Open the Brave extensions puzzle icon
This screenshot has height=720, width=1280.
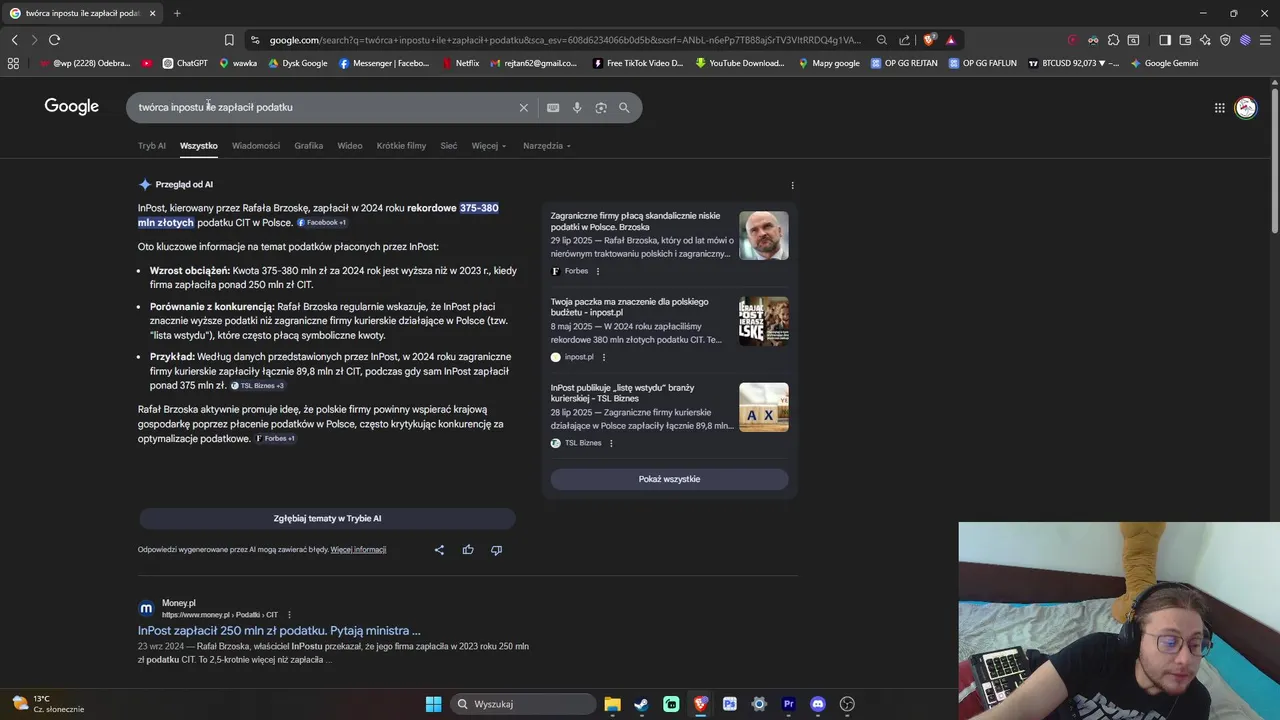1113,40
